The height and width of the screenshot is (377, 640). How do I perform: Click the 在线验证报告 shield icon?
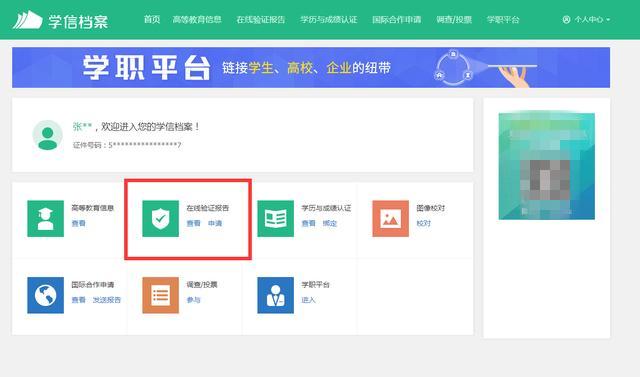click(160, 218)
